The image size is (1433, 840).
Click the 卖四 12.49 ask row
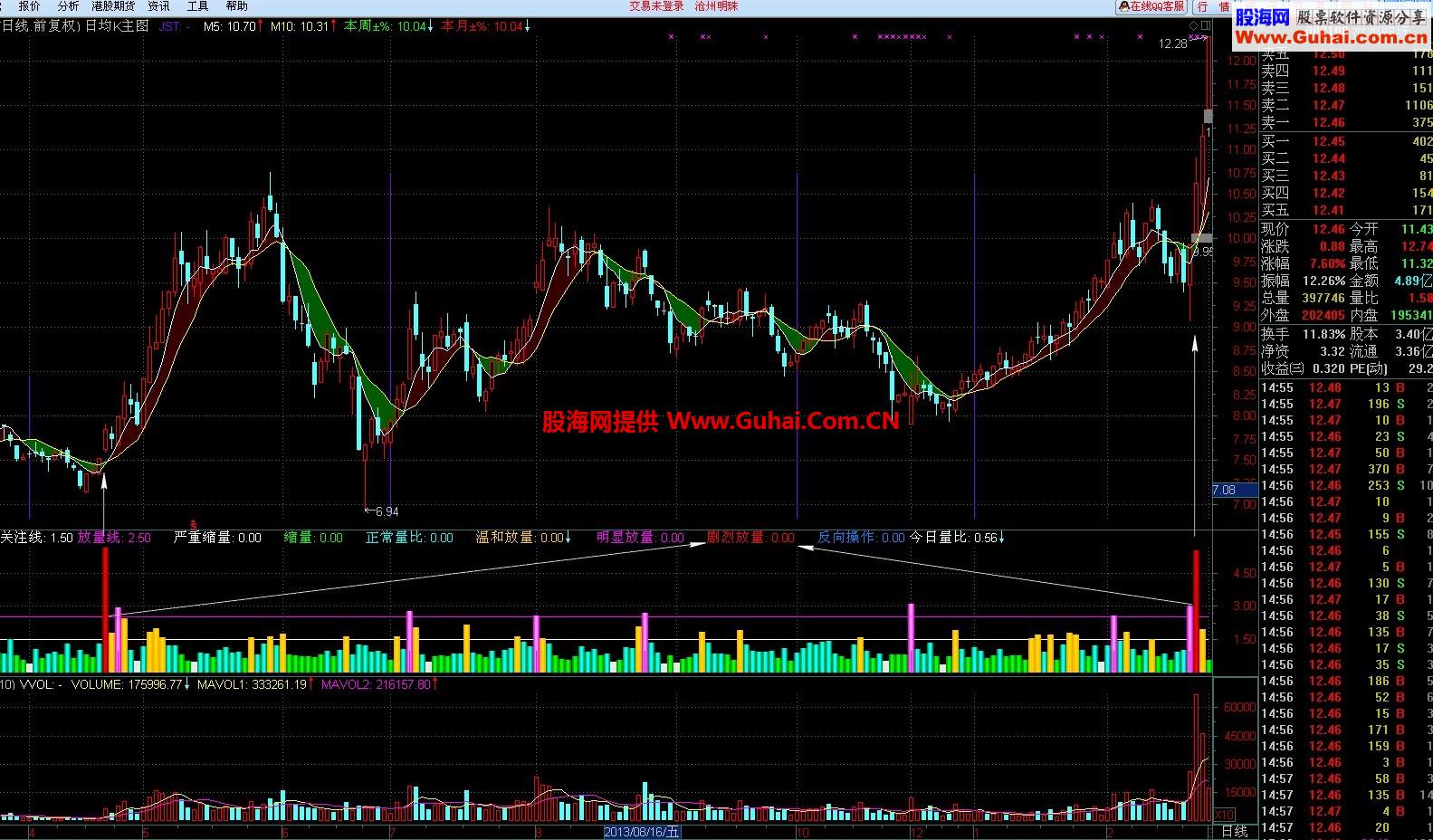coord(1346,72)
